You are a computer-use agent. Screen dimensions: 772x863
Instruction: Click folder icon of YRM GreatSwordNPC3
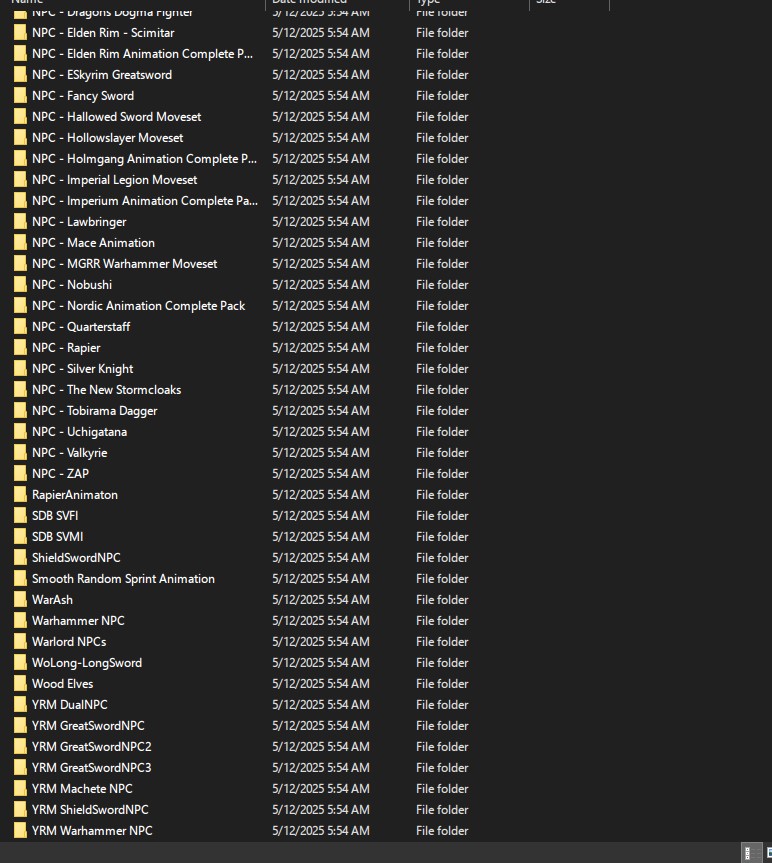click(x=20, y=768)
